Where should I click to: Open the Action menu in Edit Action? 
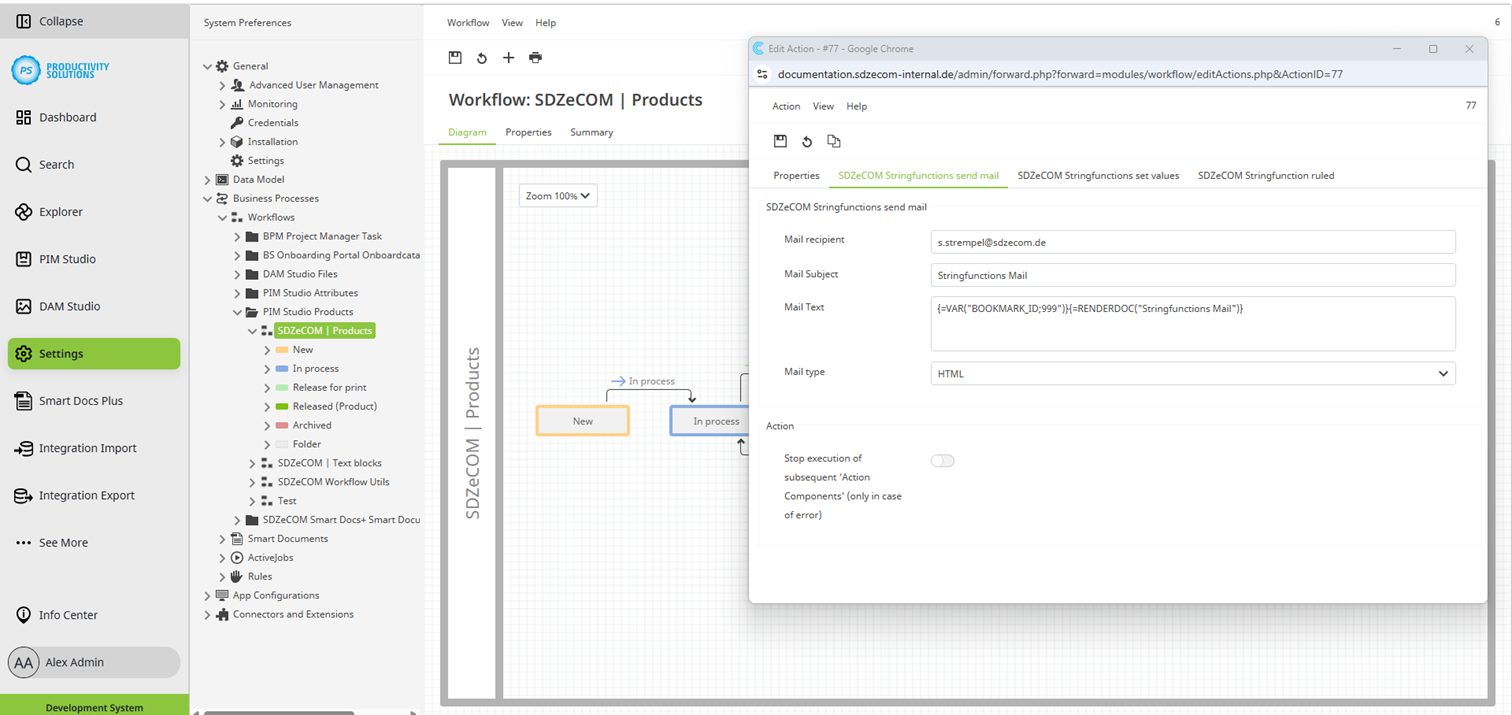click(x=786, y=106)
